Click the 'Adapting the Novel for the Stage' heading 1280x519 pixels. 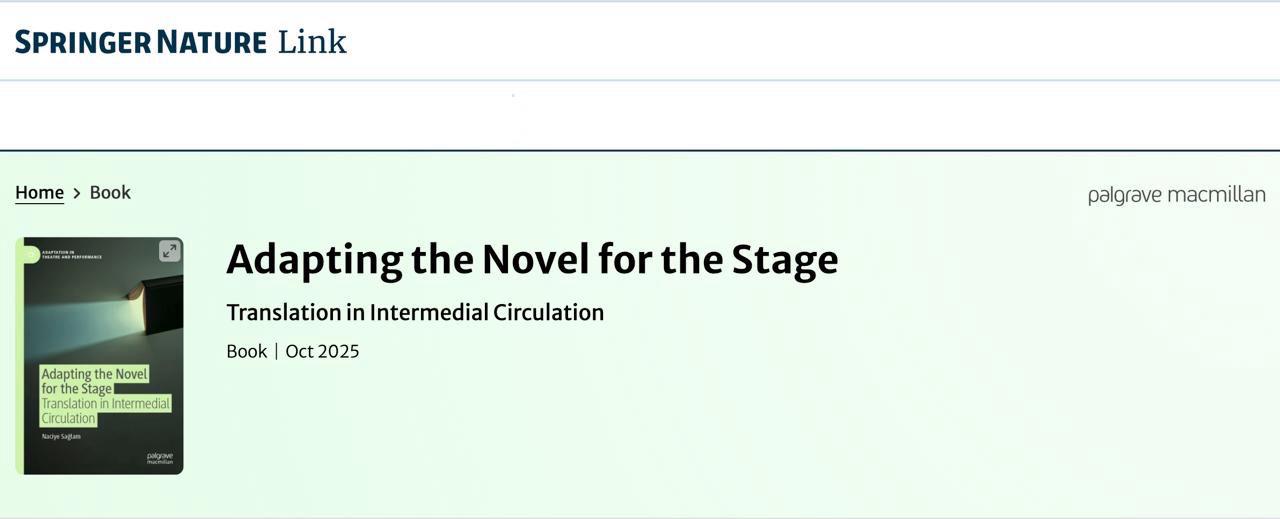click(532, 259)
